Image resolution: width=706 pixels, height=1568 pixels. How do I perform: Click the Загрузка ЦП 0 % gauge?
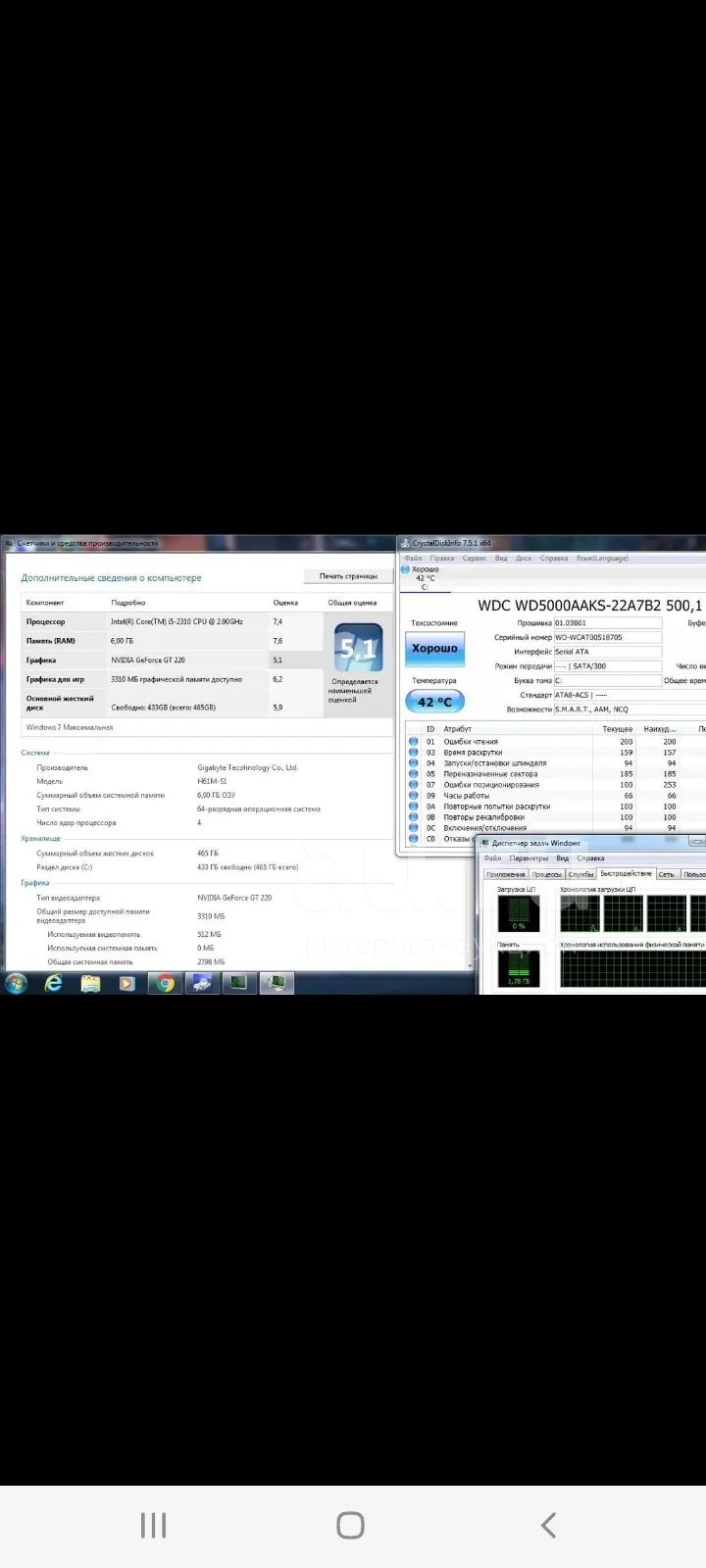click(x=519, y=913)
